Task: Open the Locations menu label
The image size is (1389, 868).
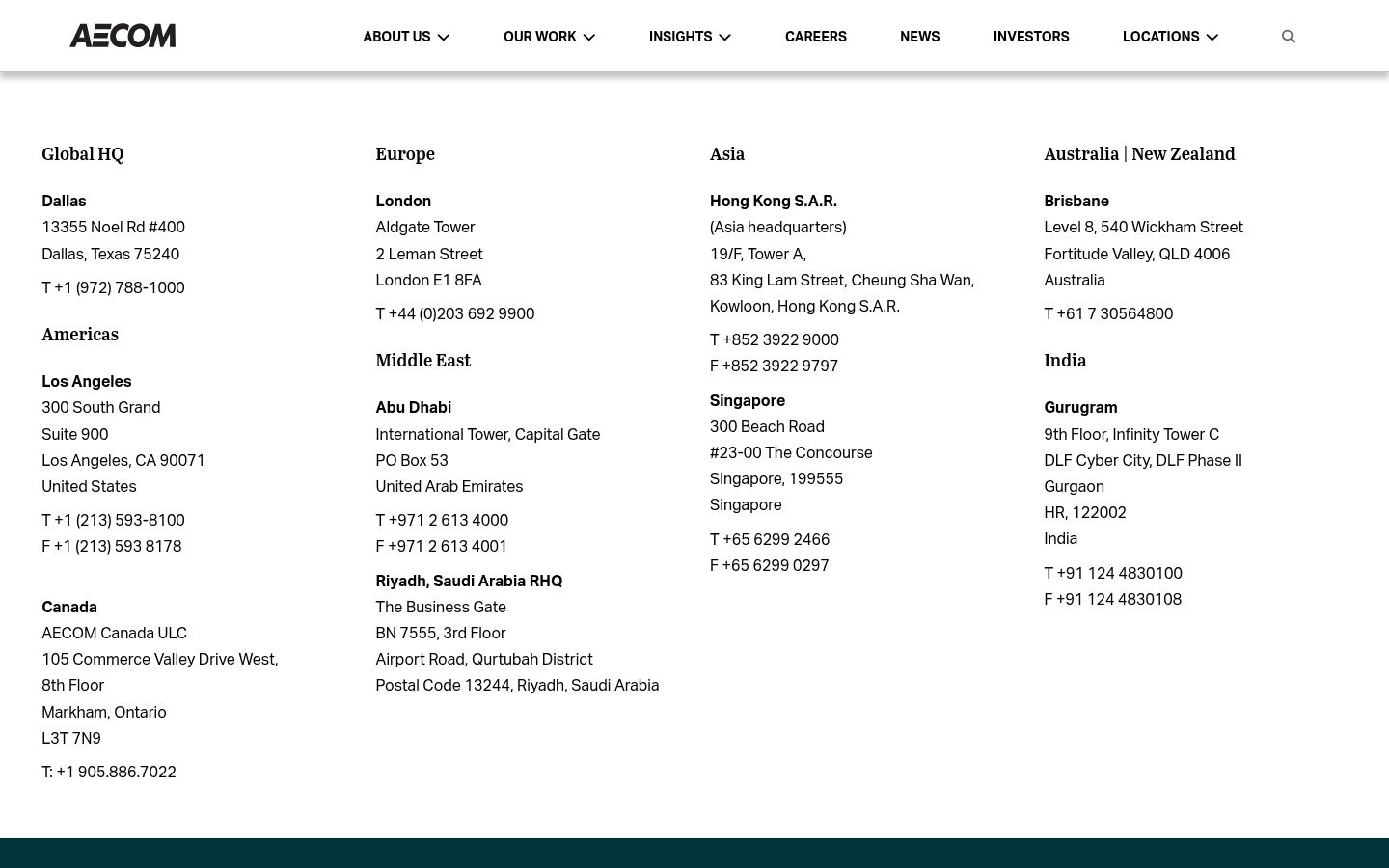Action: [1160, 37]
